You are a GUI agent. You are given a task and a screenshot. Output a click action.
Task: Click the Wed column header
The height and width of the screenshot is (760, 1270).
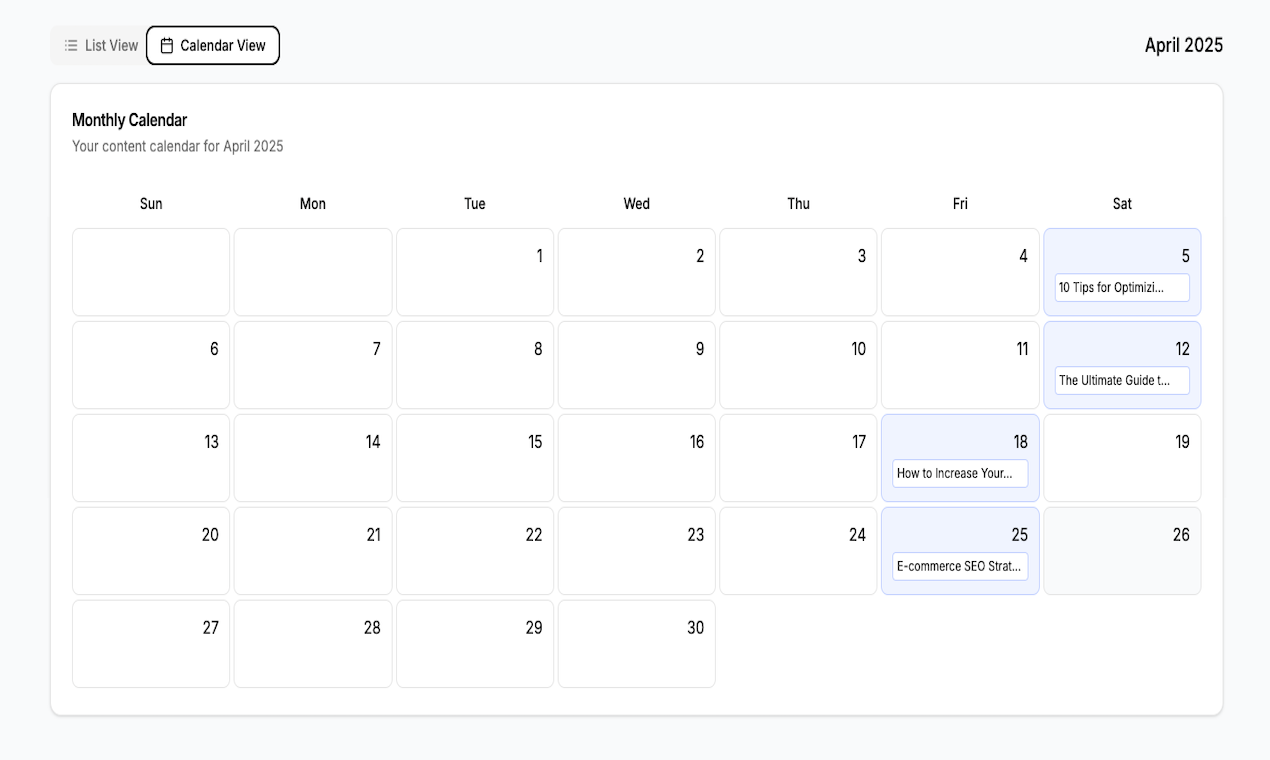[637, 204]
